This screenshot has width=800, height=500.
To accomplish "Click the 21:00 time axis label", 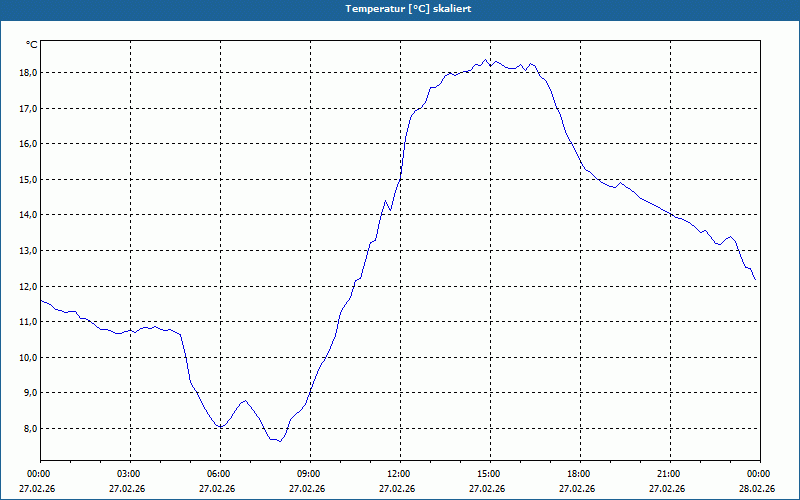I will point(669,474).
